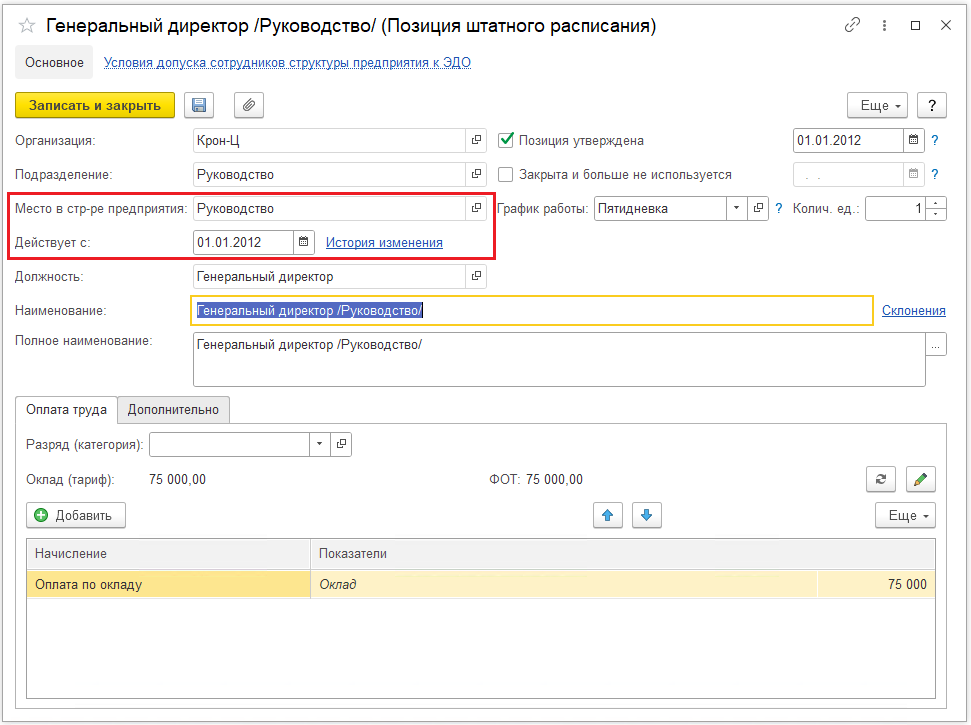Open the Место в стр-ре предприятия card icon
Screen dimensions: 971x725
click(476, 209)
